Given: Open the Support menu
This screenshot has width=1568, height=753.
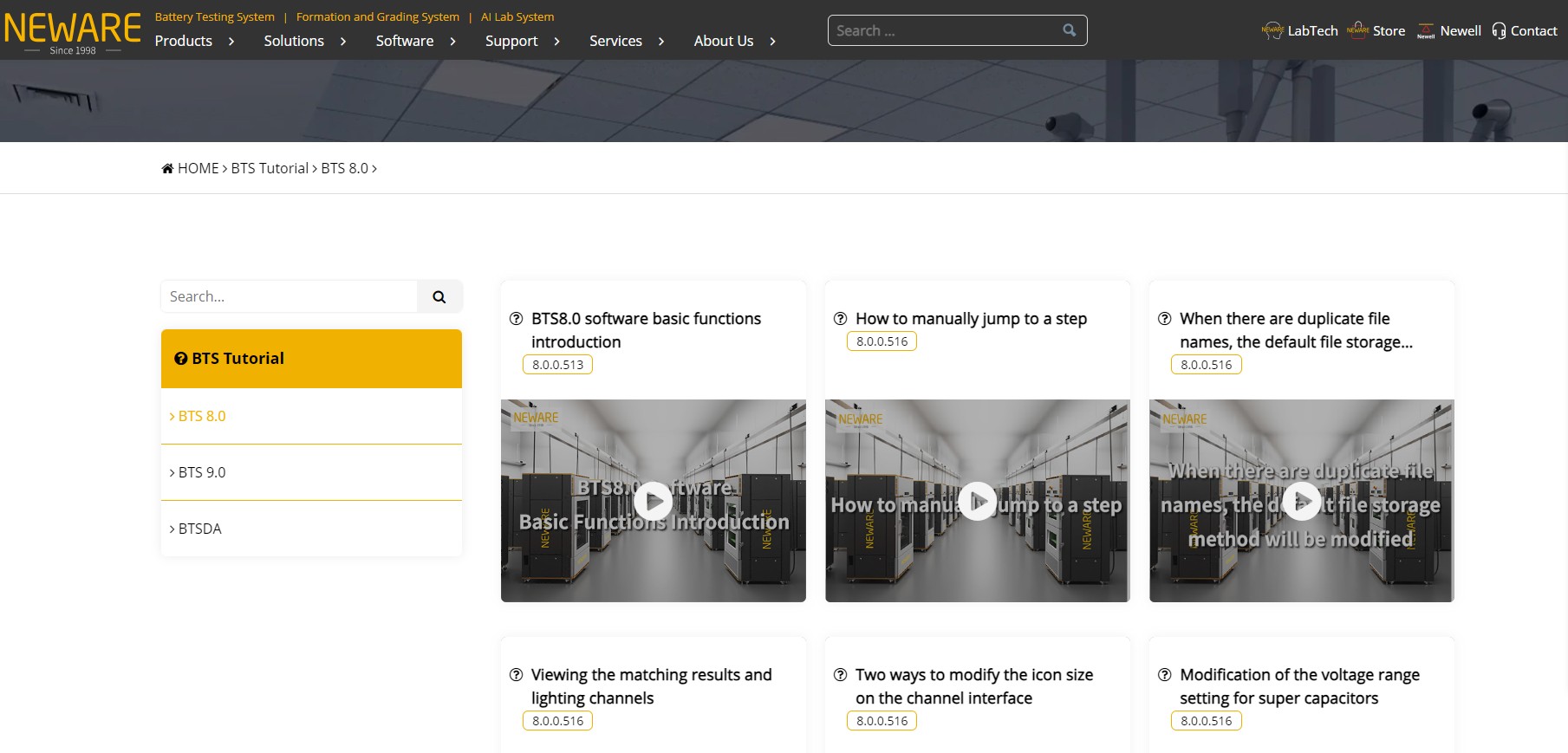Looking at the screenshot, I should click(511, 41).
